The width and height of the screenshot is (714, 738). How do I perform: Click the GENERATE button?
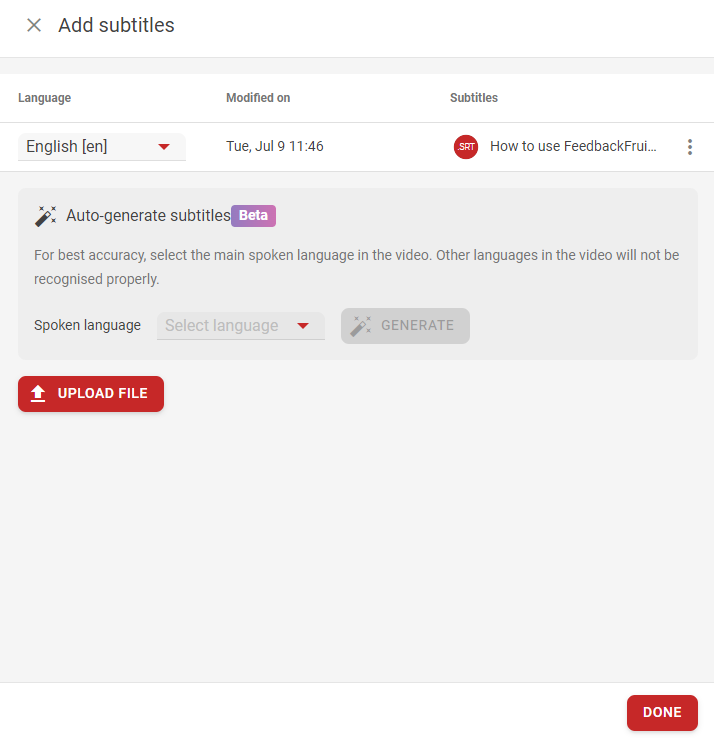point(405,326)
